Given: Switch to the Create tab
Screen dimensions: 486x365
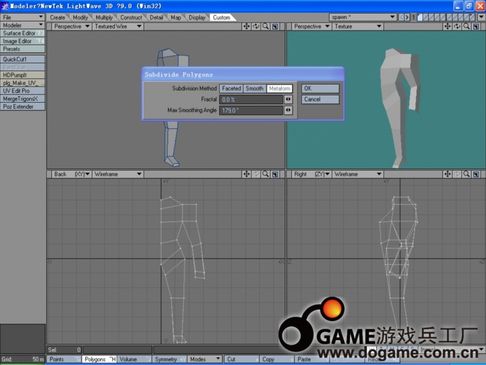Looking at the screenshot, I should (58, 17).
